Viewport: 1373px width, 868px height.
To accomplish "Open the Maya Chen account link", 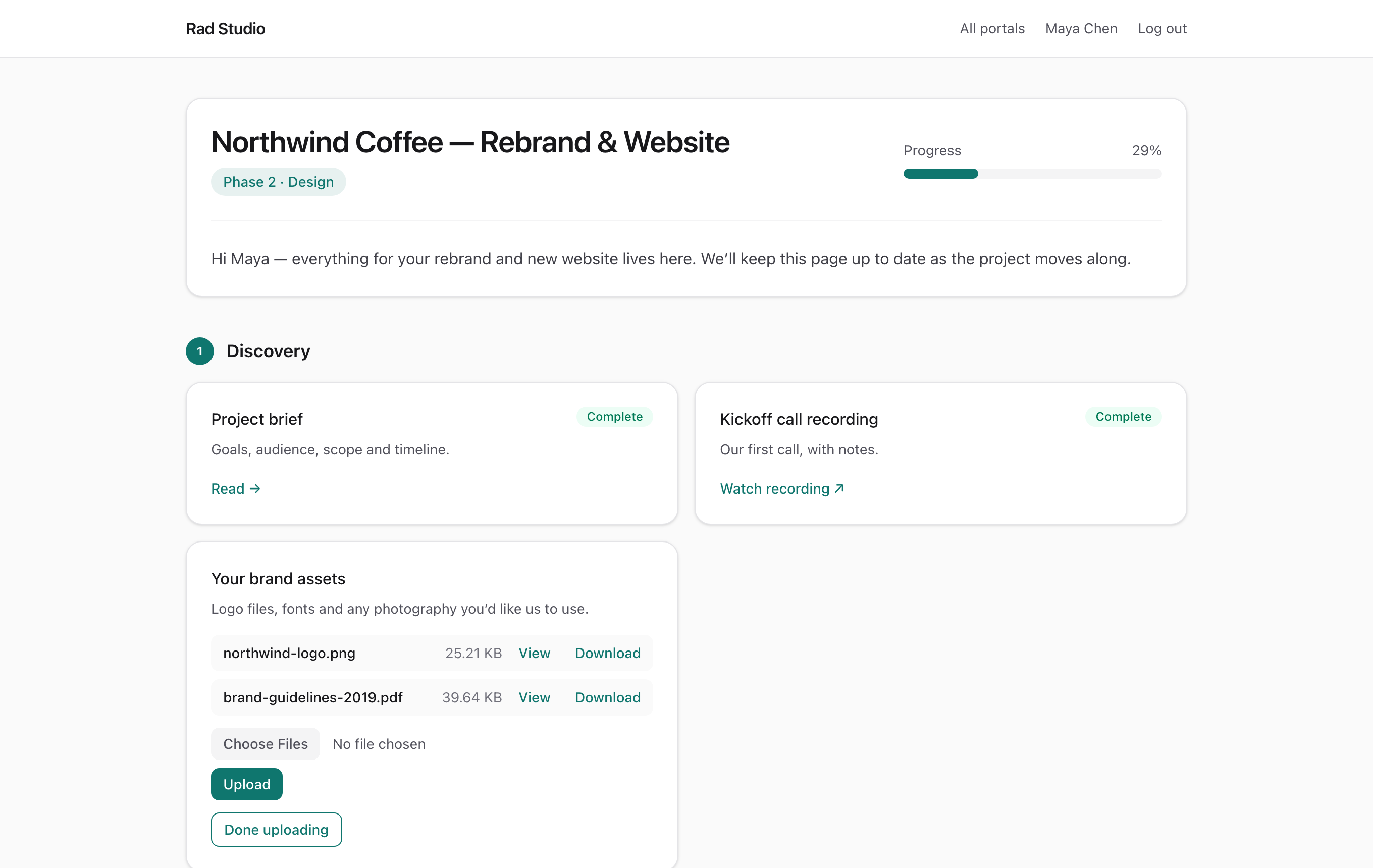I will 1081,28.
